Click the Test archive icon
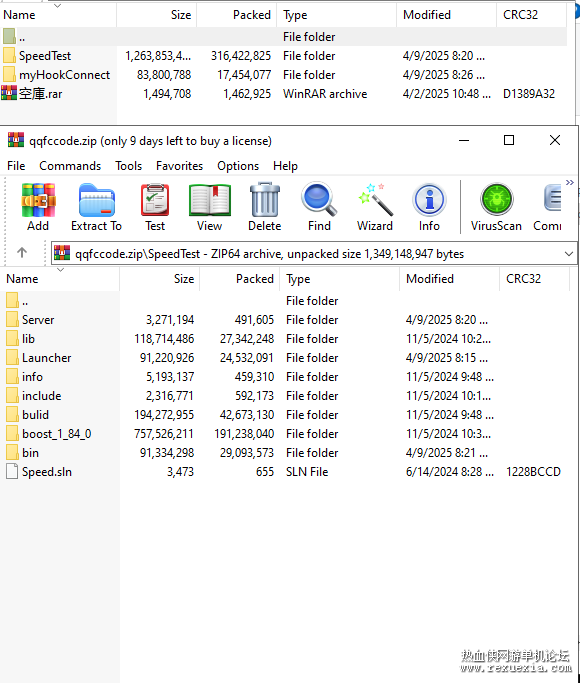 [155, 200]
